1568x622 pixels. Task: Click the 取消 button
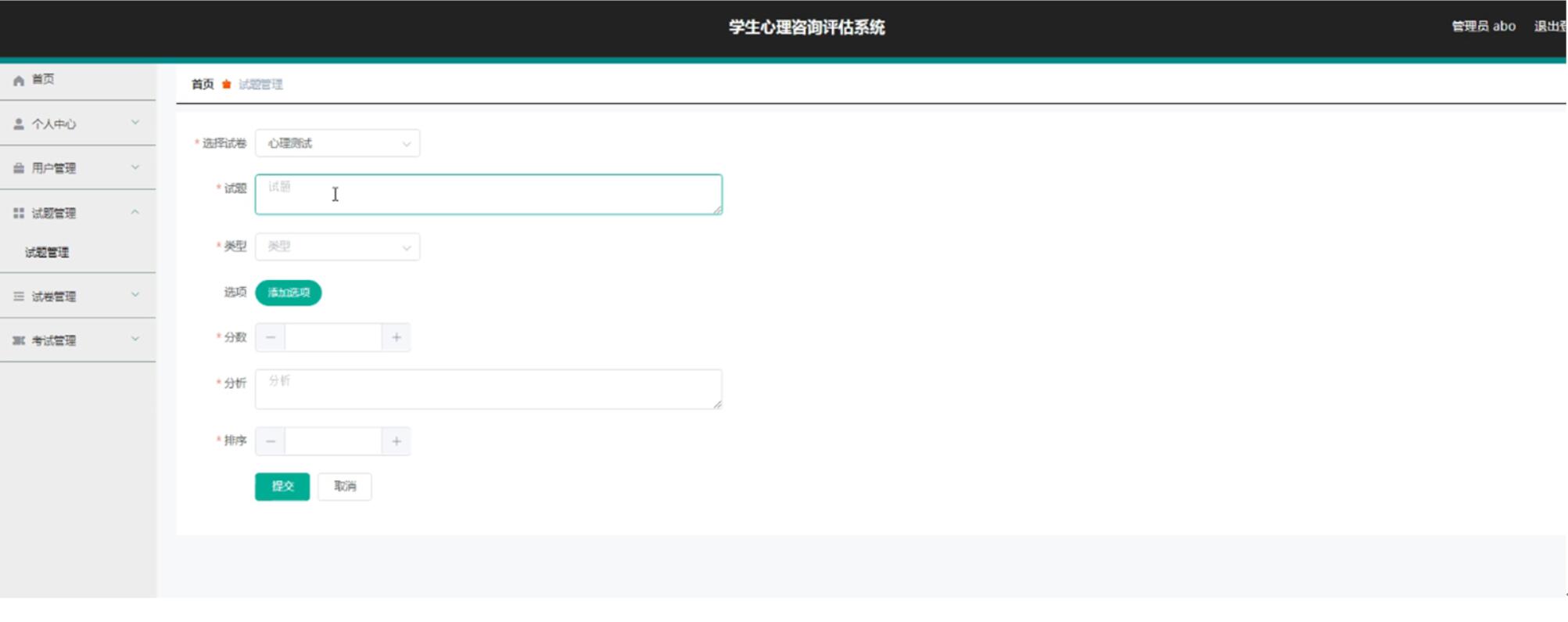[x=345, y=487]
